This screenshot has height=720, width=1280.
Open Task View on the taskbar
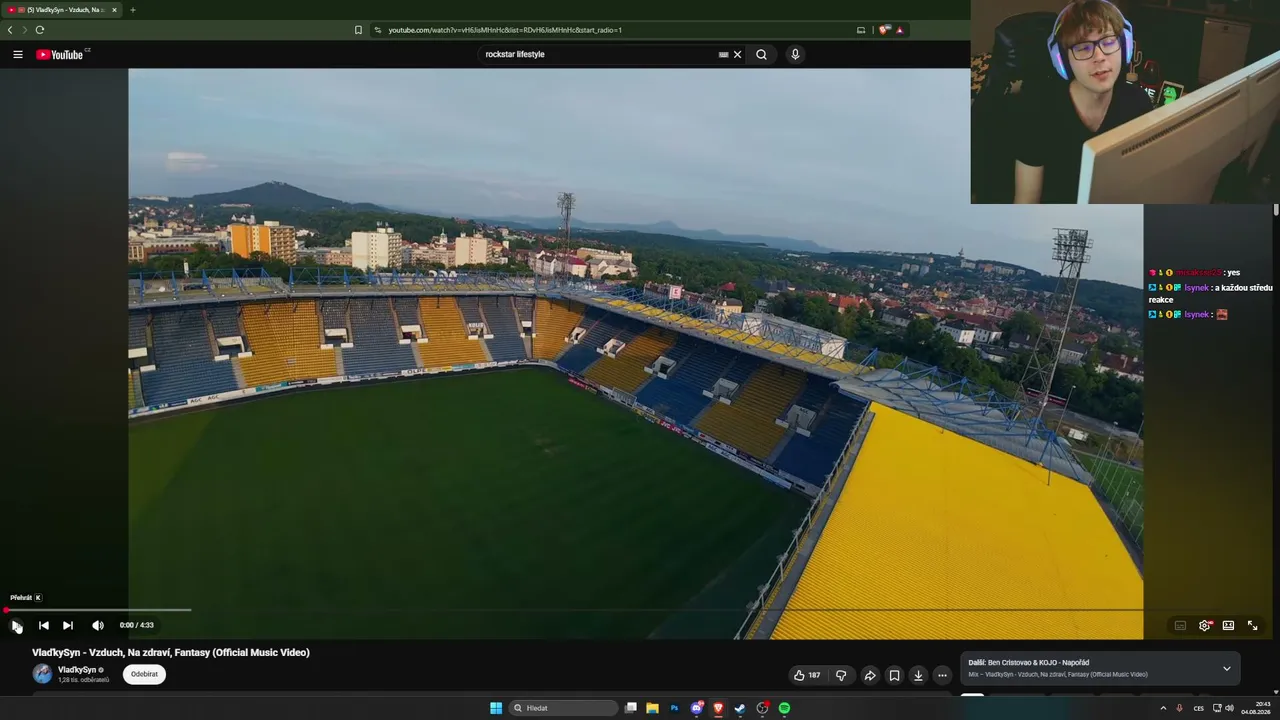[x=631, y=708]
